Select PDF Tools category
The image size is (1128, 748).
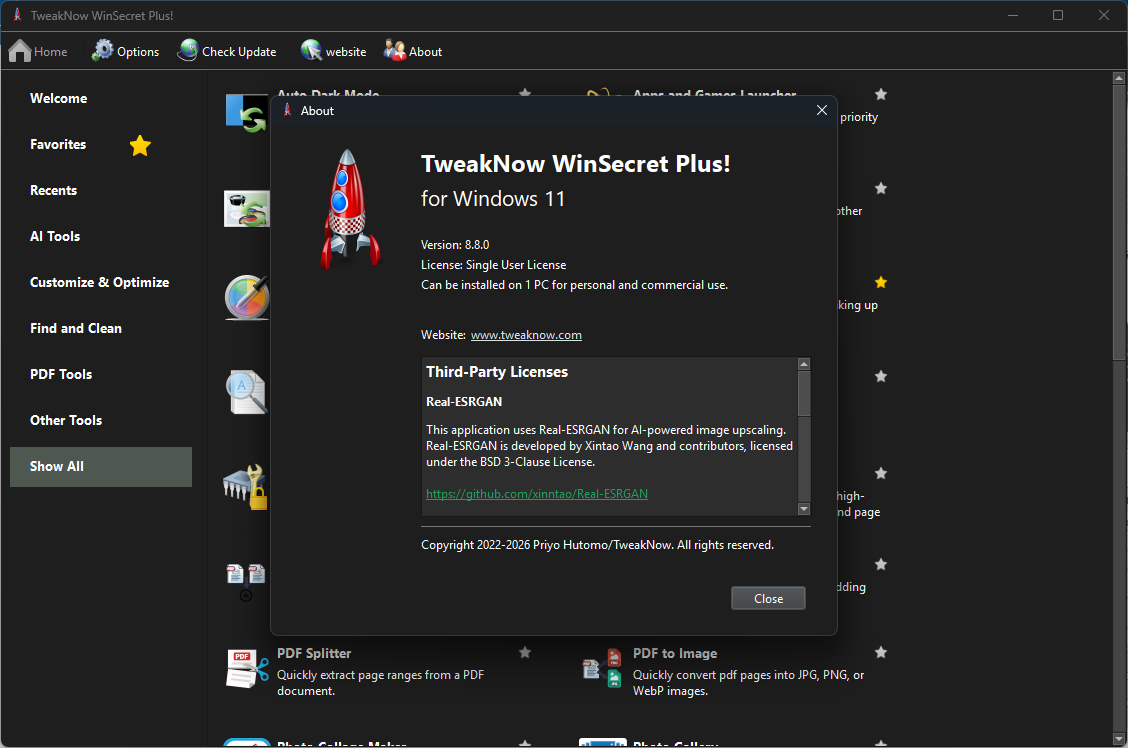click(x=101, y=375)
